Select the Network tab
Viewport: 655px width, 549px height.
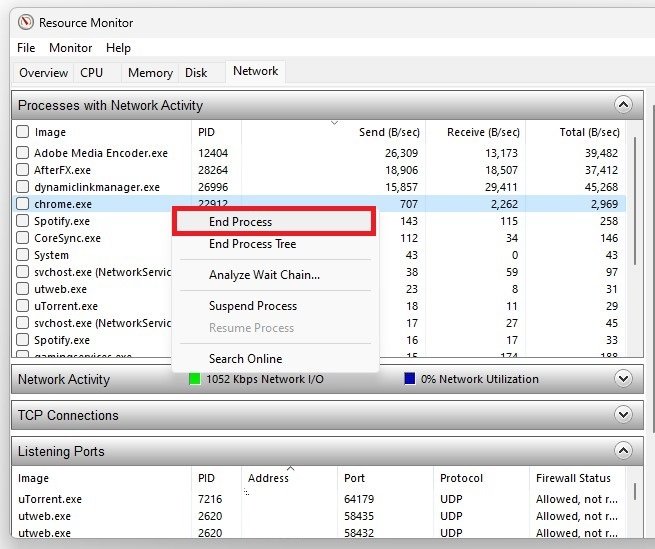point(255,71)
